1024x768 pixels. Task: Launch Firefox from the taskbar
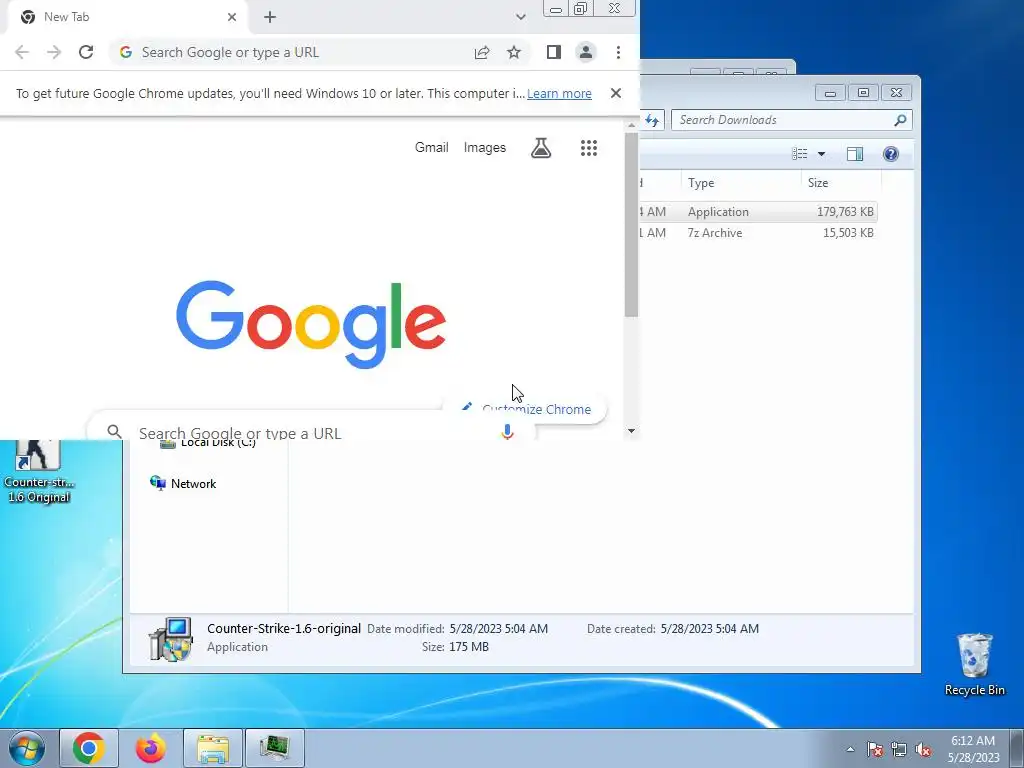point(150,748)
